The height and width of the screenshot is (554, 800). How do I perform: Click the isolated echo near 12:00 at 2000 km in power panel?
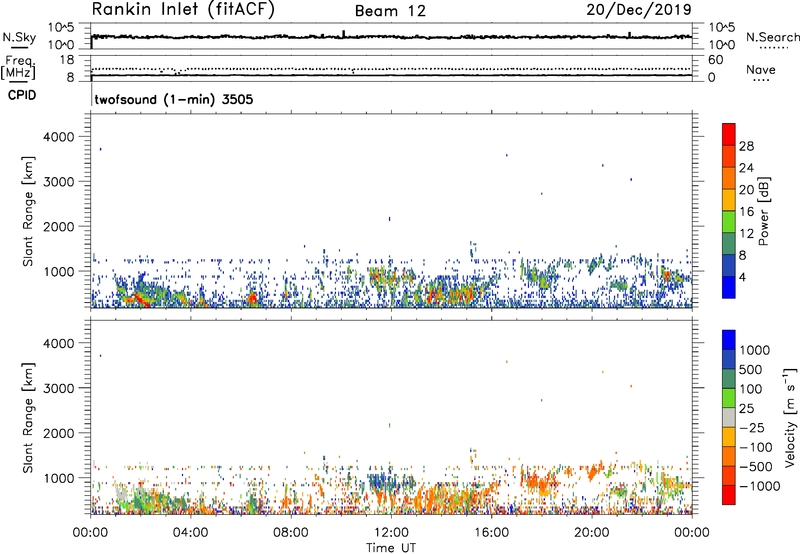pos(390,219)
